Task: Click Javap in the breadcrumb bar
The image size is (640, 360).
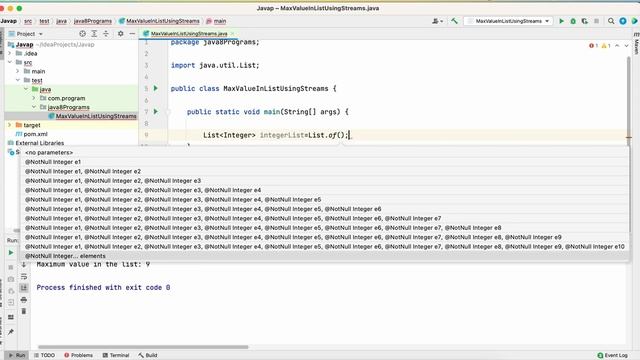Action: (9, 21)
